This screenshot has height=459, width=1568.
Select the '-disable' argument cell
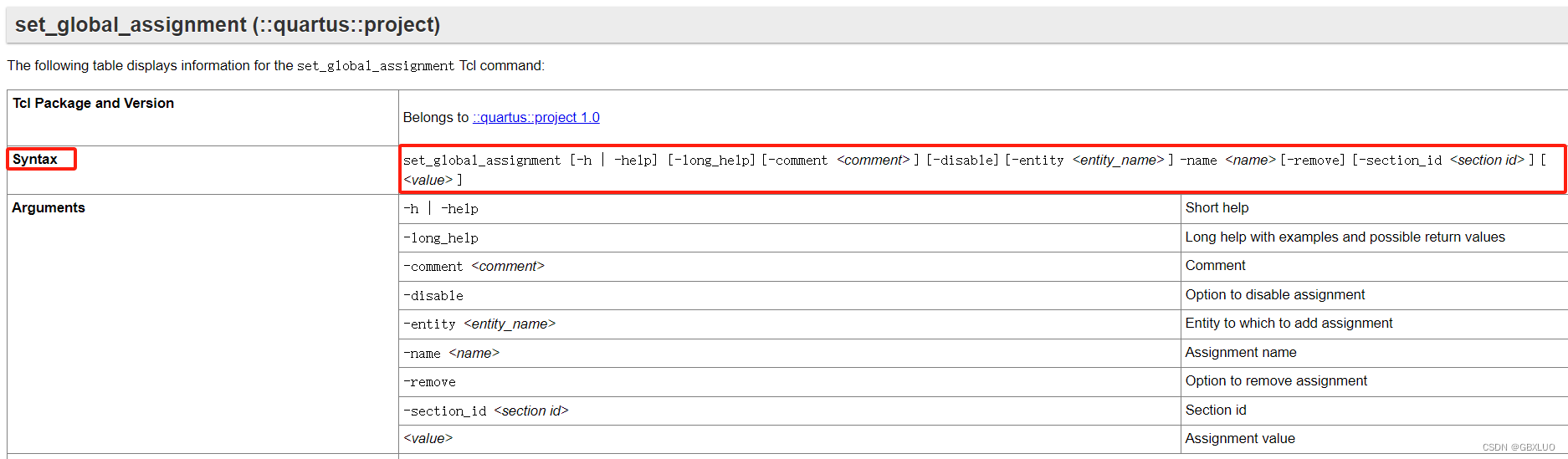(x=790, y=296)
